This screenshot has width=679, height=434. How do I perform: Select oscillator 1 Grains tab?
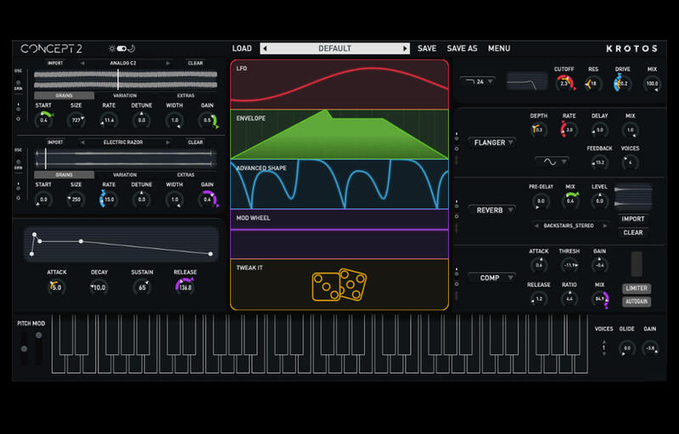tap(64, 96)
